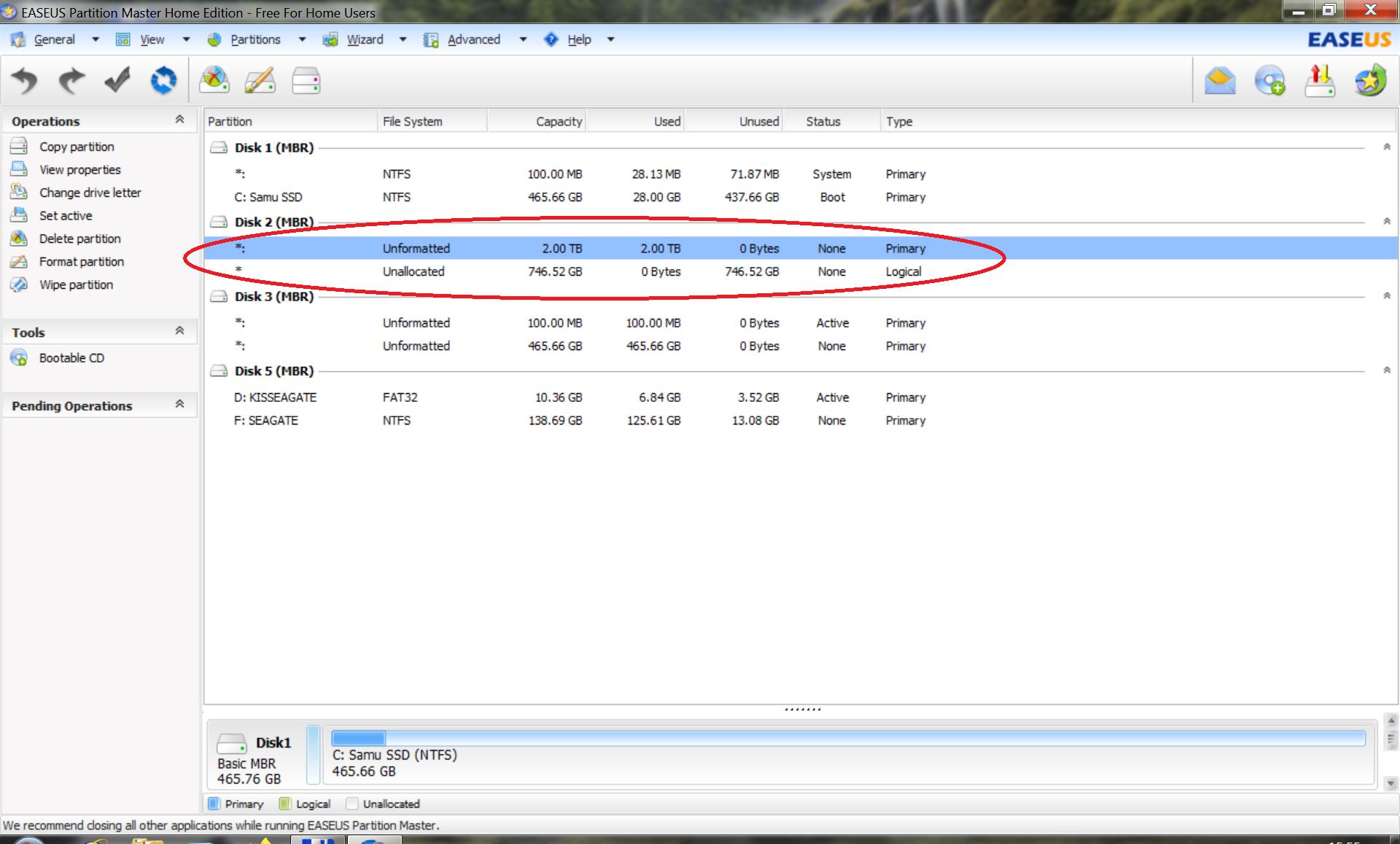Collapse the Disk 2 (MBR) group
The width and height of the screenshot is (1400, 844).
point(1387,222)
